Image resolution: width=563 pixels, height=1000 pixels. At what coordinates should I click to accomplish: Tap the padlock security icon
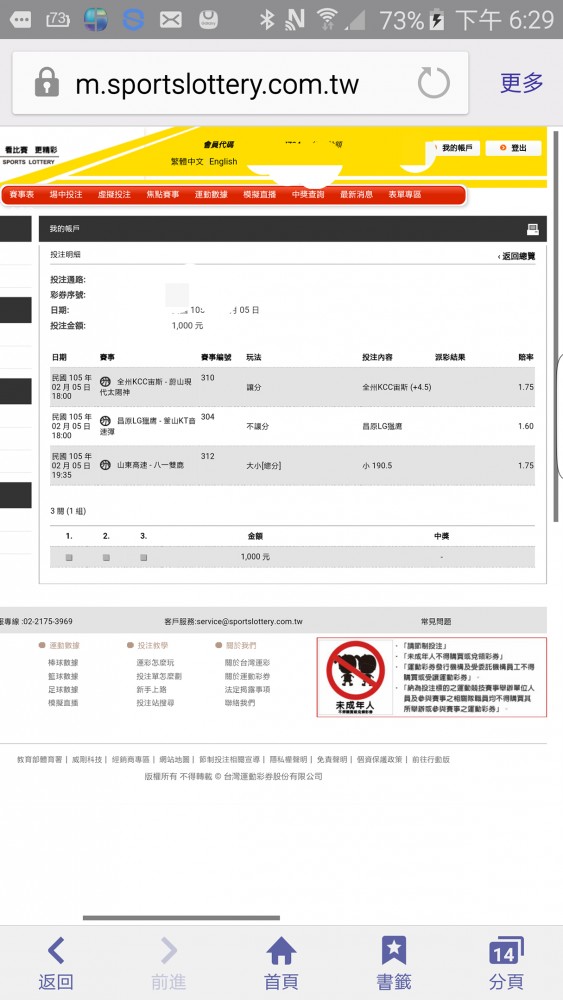coord(47,83)
